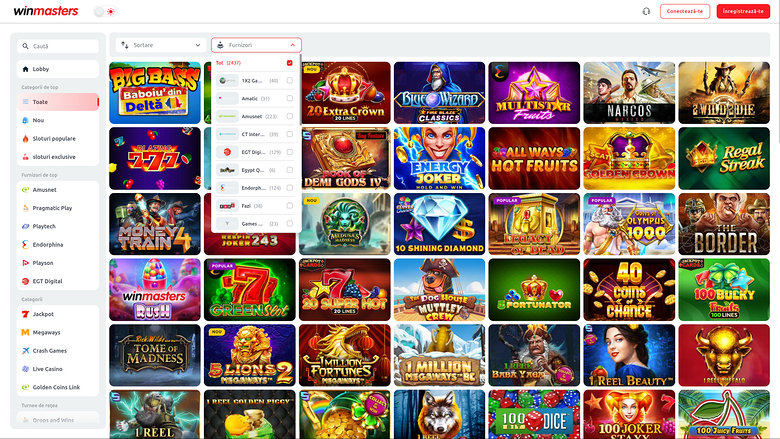
Task: Click the CT Interactive logo in list
Action: pyautogui.click(x=227, y=134)
